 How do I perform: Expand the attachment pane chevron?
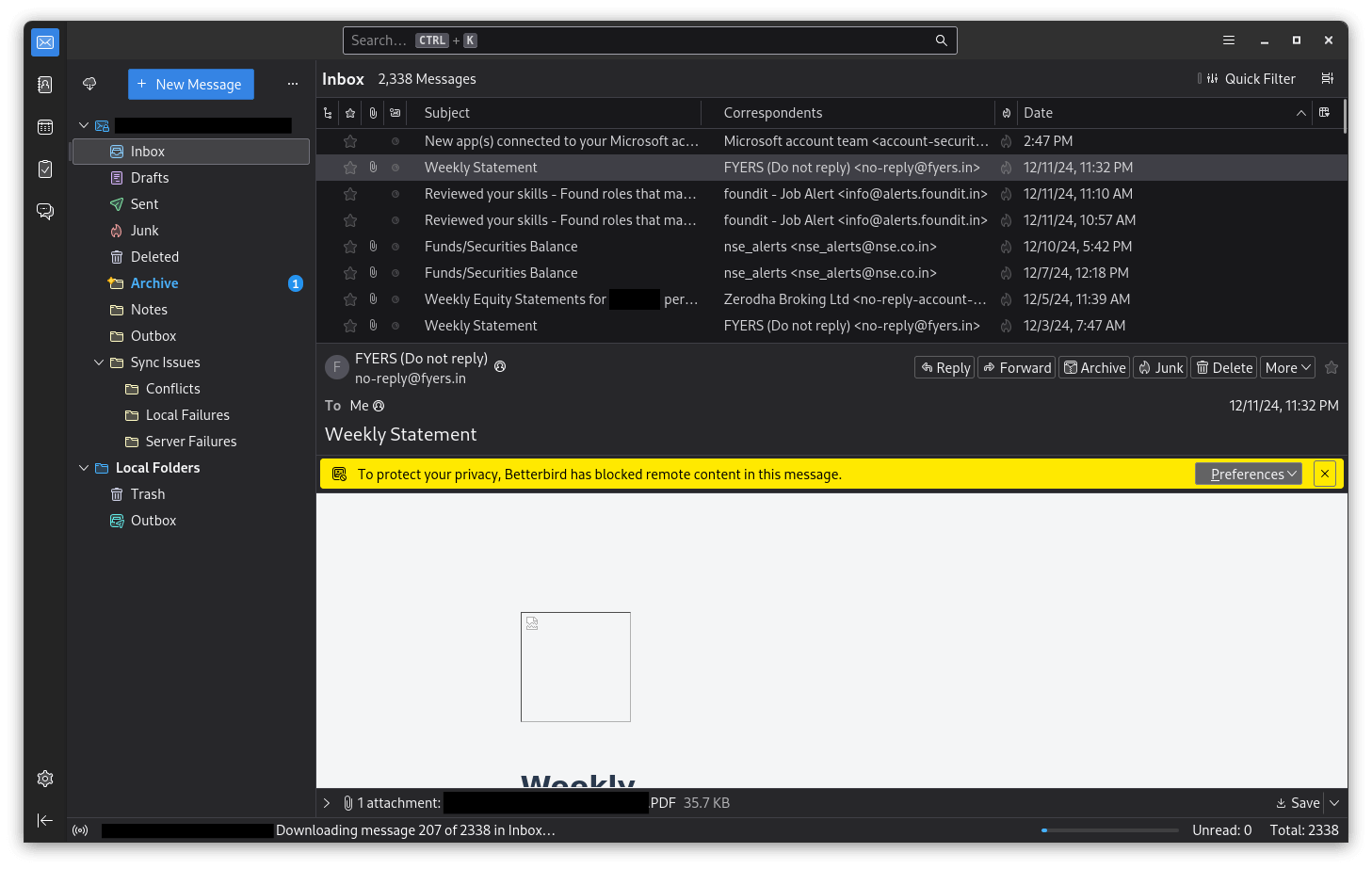tap(326, 802)
